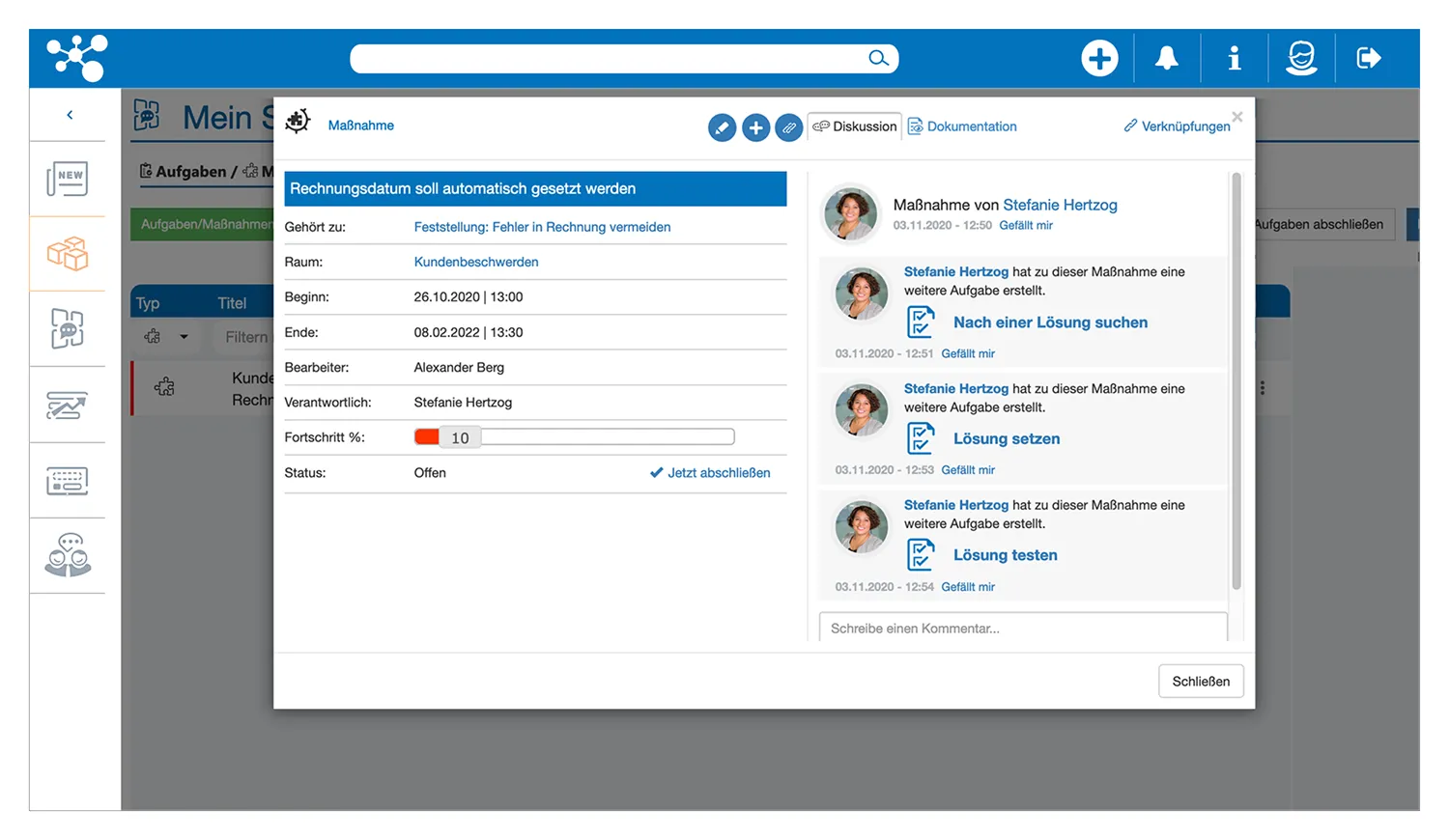The height and width of the screenshot is (840, 1449).
Task: Like the 'Lösung testen' entry
Action: pos(968,587)
